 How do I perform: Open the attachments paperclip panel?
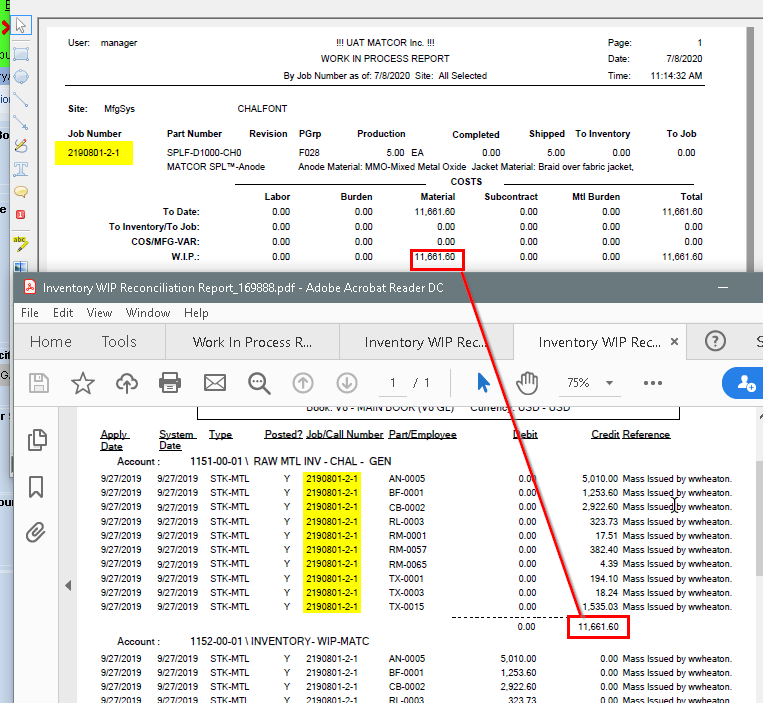click(x=36, y=532)
